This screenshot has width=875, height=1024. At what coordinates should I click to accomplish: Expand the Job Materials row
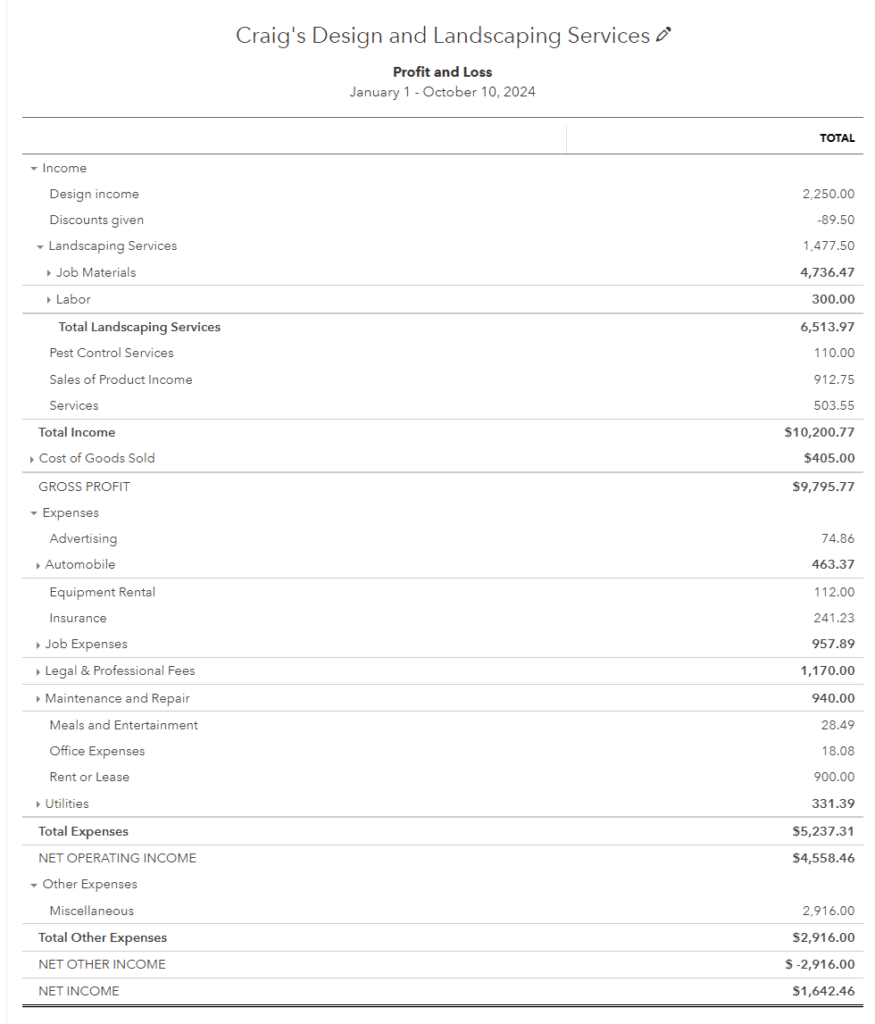49,273
